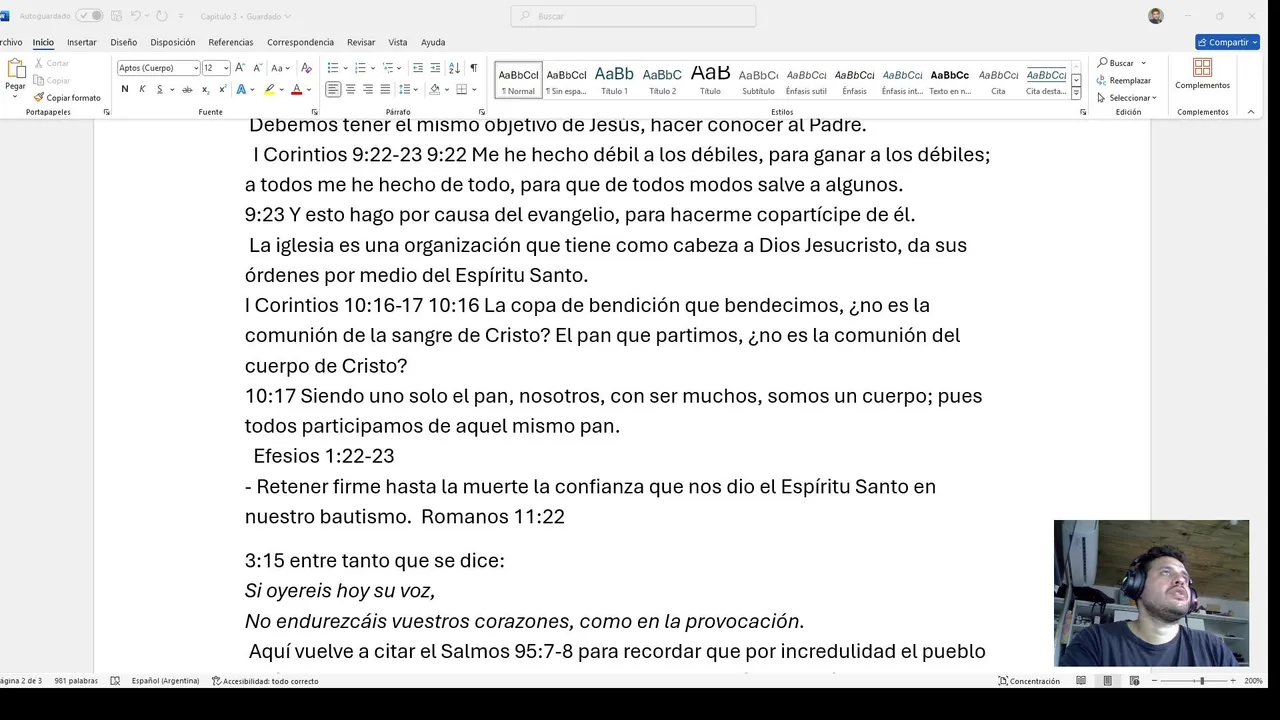
Task: Toggle bold (N) formatting
Action: point(125,89)
